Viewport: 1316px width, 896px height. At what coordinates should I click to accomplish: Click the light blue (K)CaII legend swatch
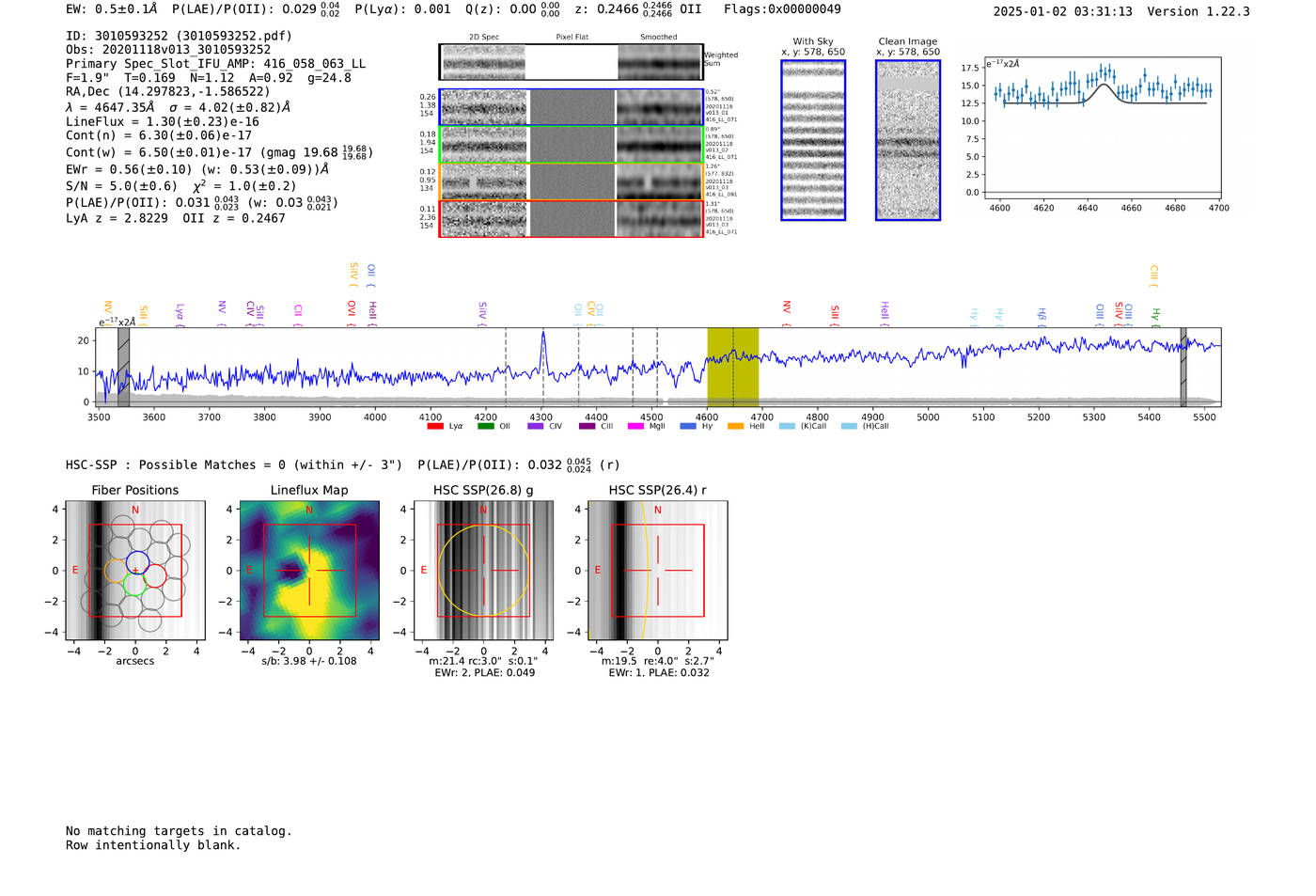tap(787, 426)
